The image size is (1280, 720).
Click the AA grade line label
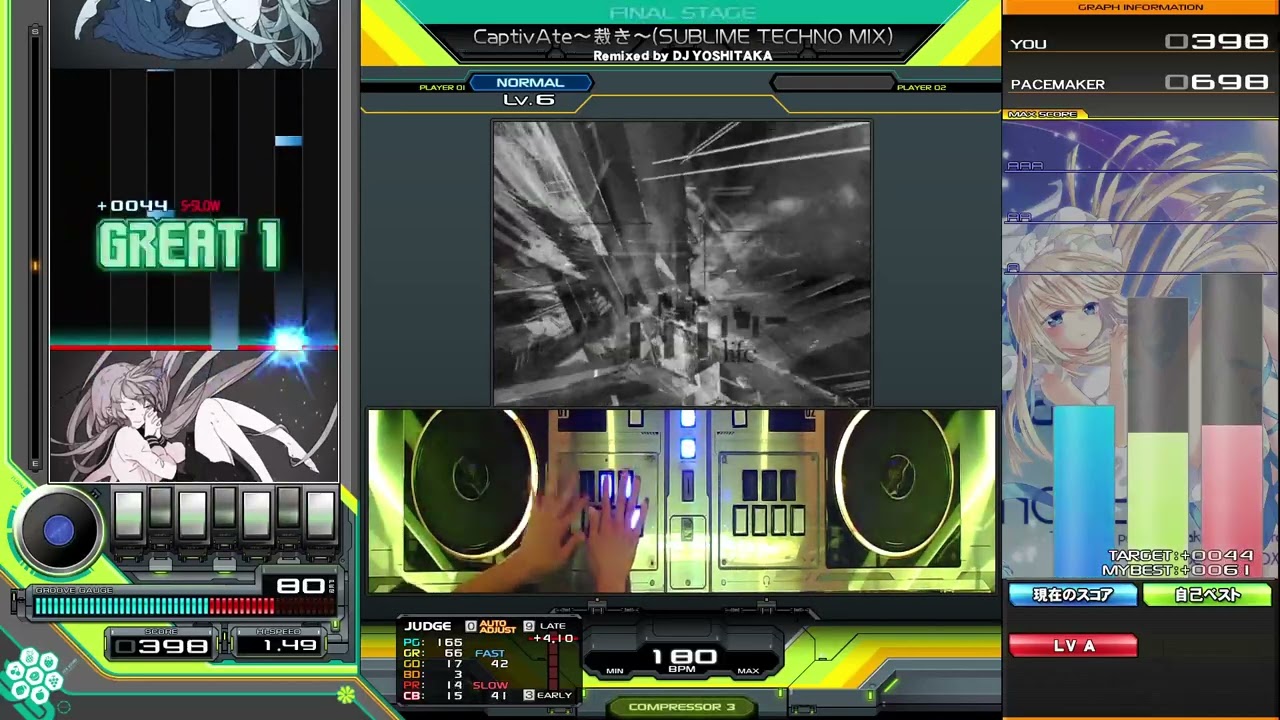1018,217
